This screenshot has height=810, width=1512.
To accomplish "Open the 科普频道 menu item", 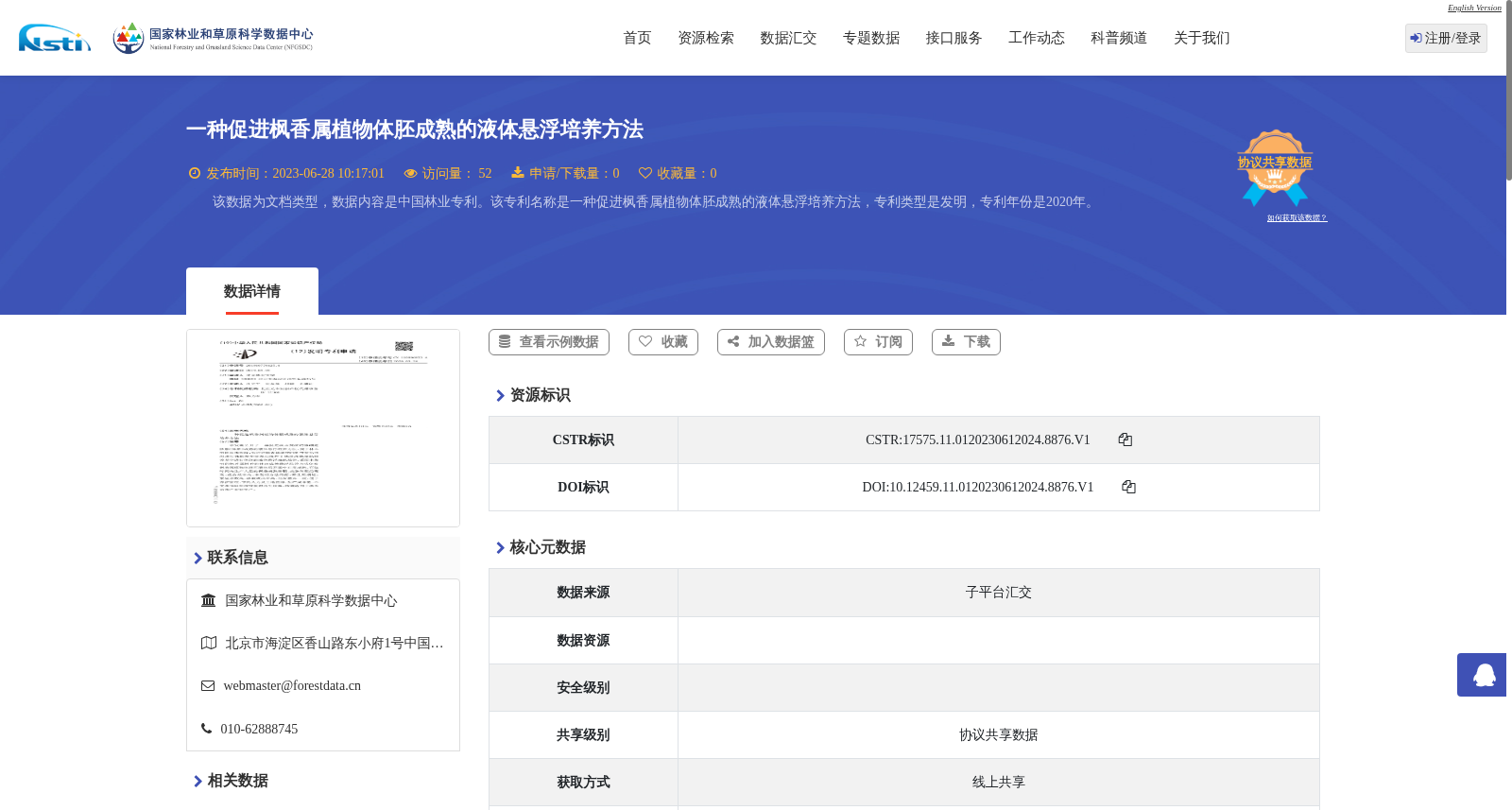I will [x=1119, y=38].
